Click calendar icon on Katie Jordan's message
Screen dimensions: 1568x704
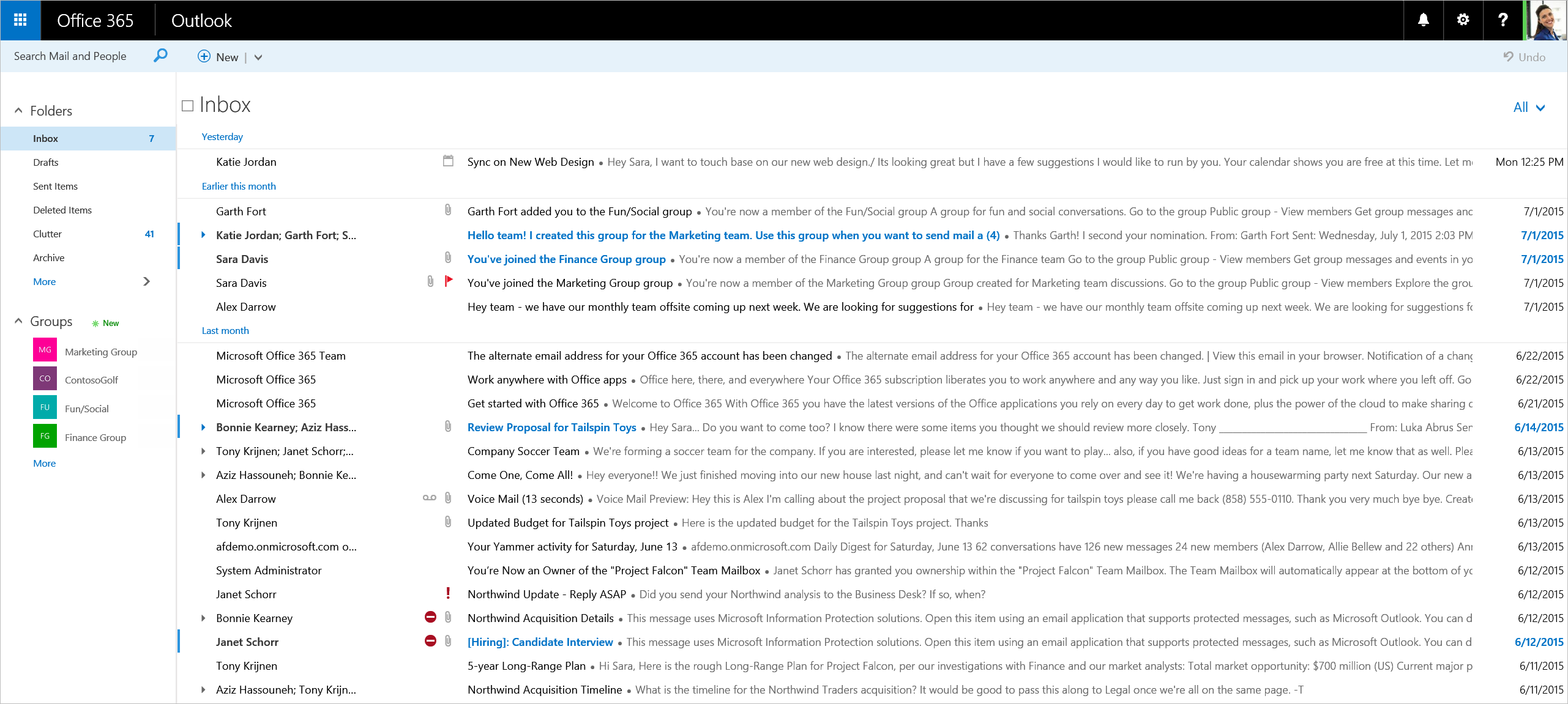pyautogui.click(x=448, y=161)
